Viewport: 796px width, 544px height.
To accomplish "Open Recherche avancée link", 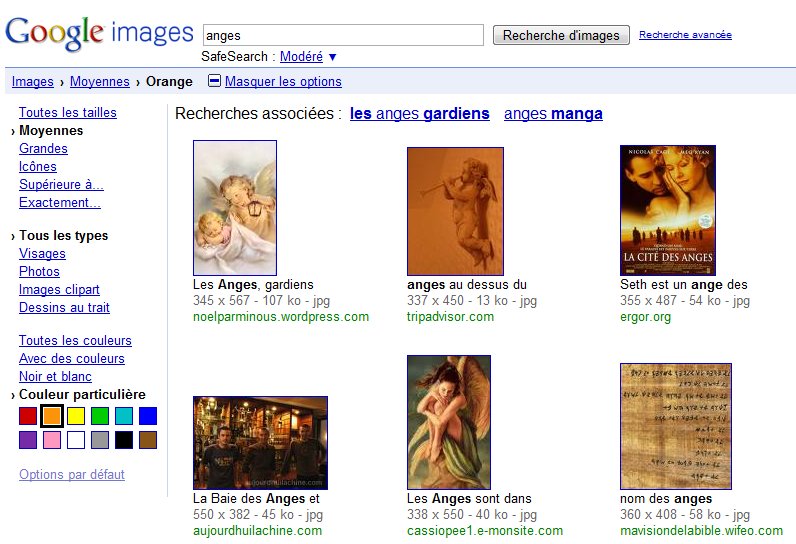I will (685, 35).
